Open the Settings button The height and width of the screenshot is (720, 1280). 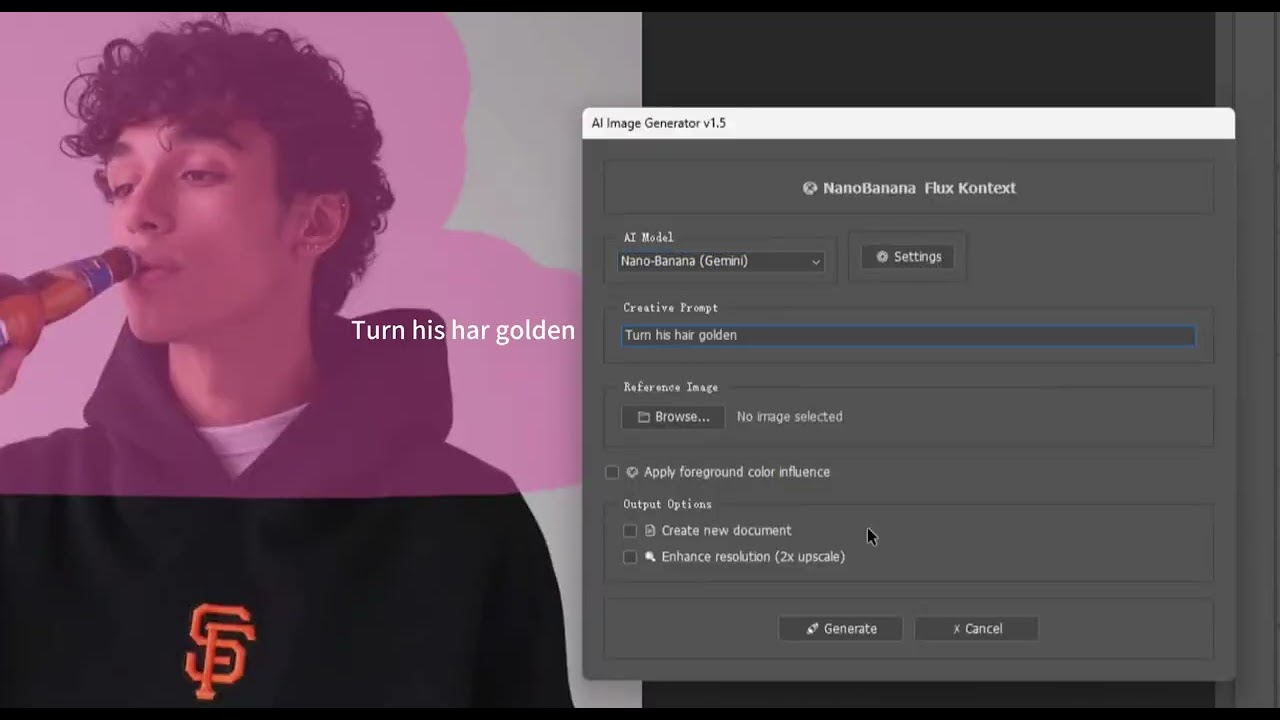click(x=908, y=257)
